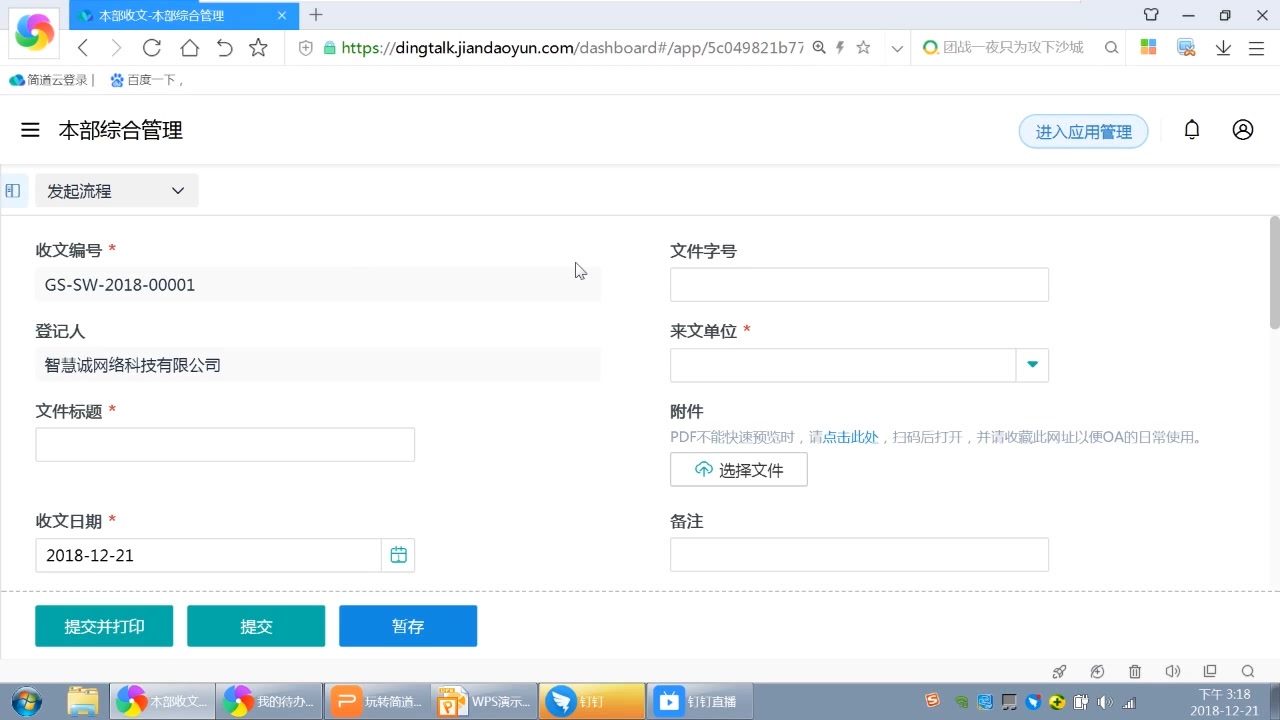Click the window tiling icon in the status bar

pyautogui.click(x=1210, y=671)
